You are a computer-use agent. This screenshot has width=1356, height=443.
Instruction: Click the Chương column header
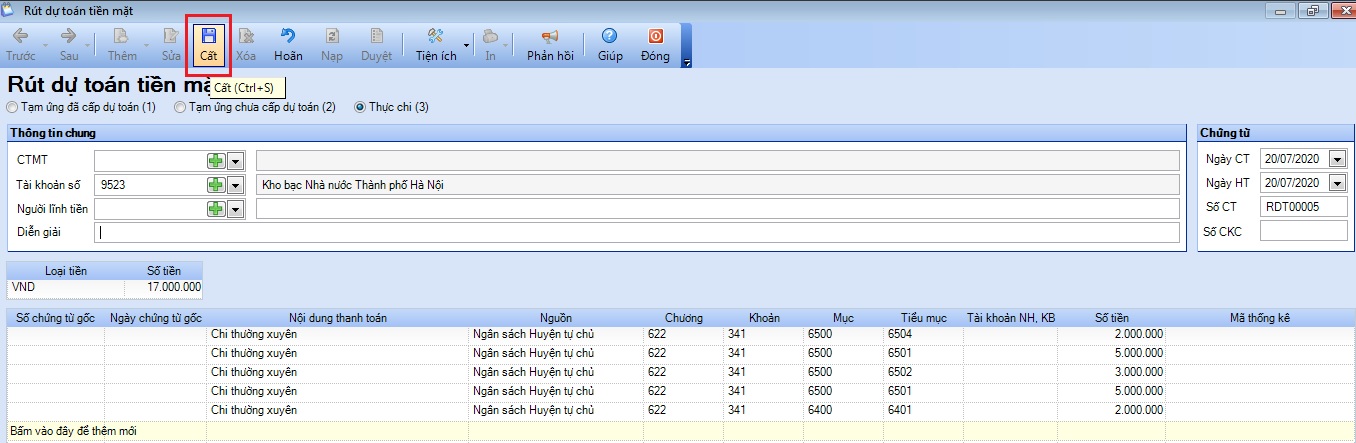click(x=683, y=318)
